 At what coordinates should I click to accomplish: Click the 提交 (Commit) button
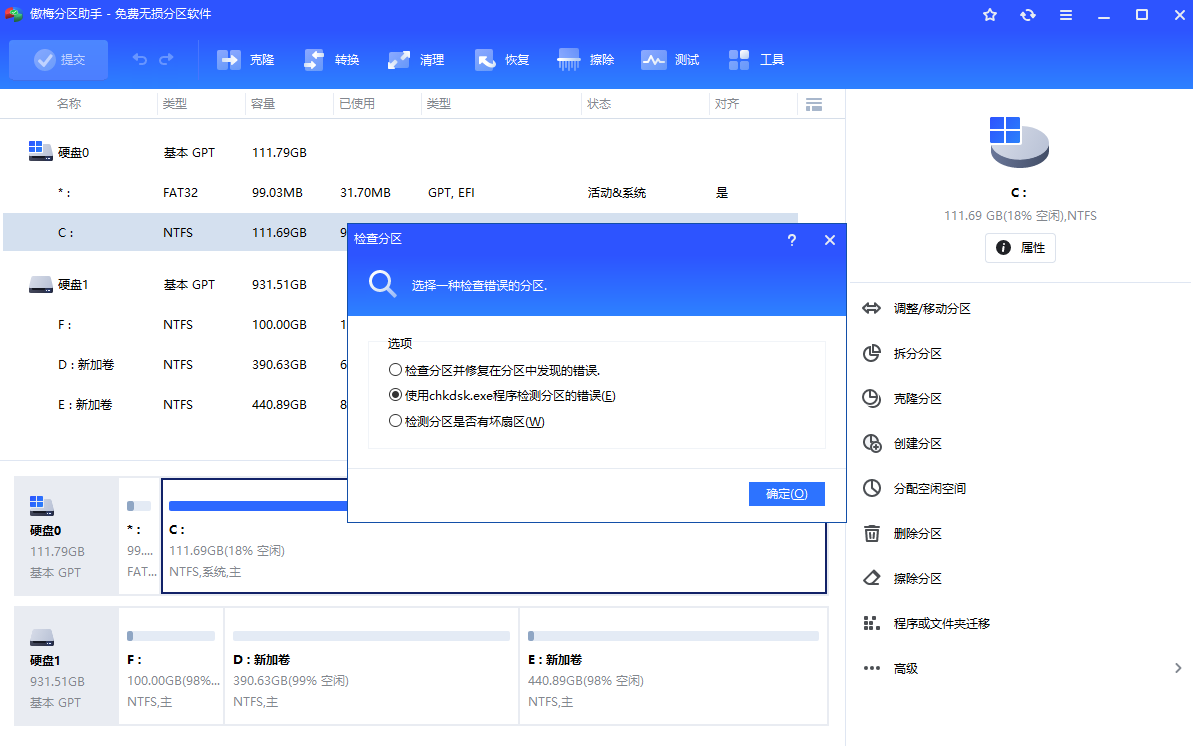[x=58, y=59]
